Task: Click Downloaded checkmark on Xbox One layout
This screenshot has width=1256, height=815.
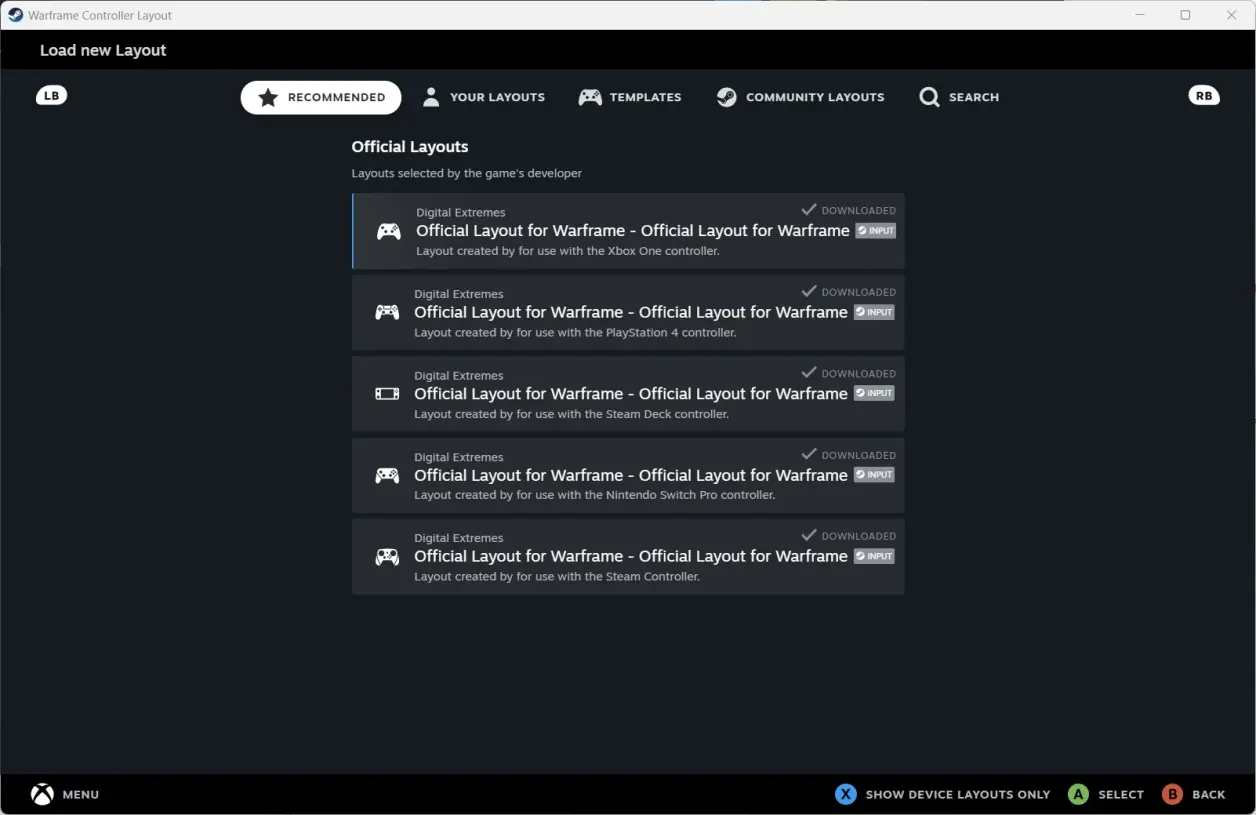Action: 809,210
